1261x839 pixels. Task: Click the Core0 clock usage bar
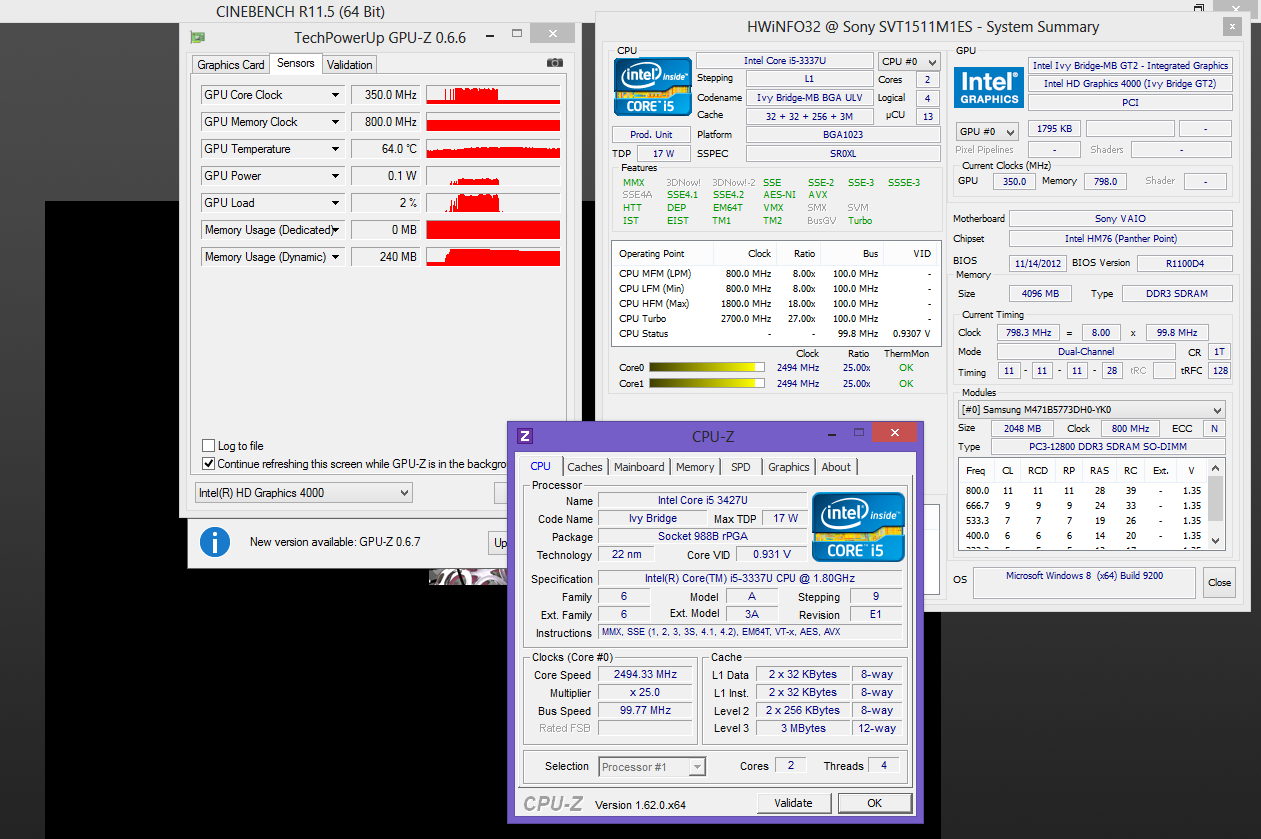click(x=707, y=368)
